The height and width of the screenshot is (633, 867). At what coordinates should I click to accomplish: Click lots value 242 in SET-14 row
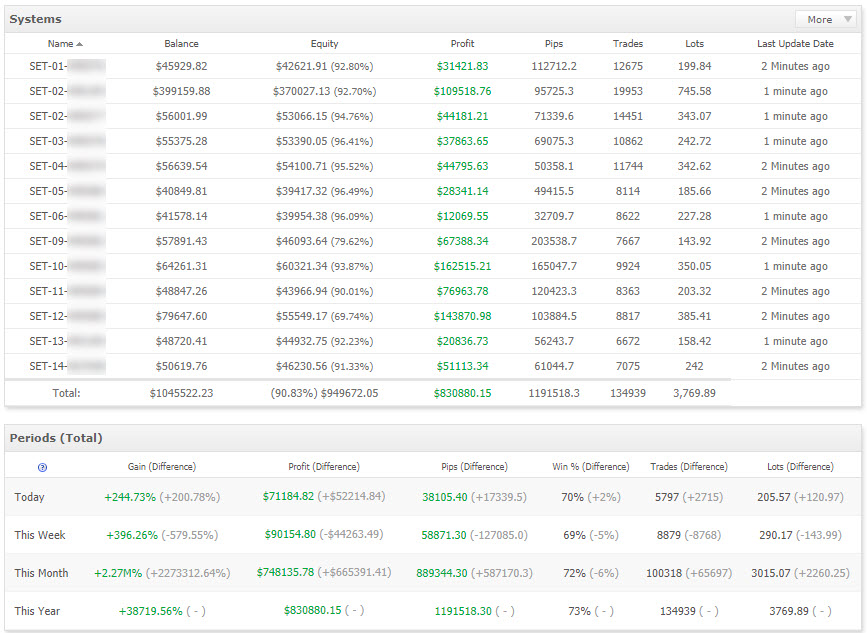tap(694, 366)
